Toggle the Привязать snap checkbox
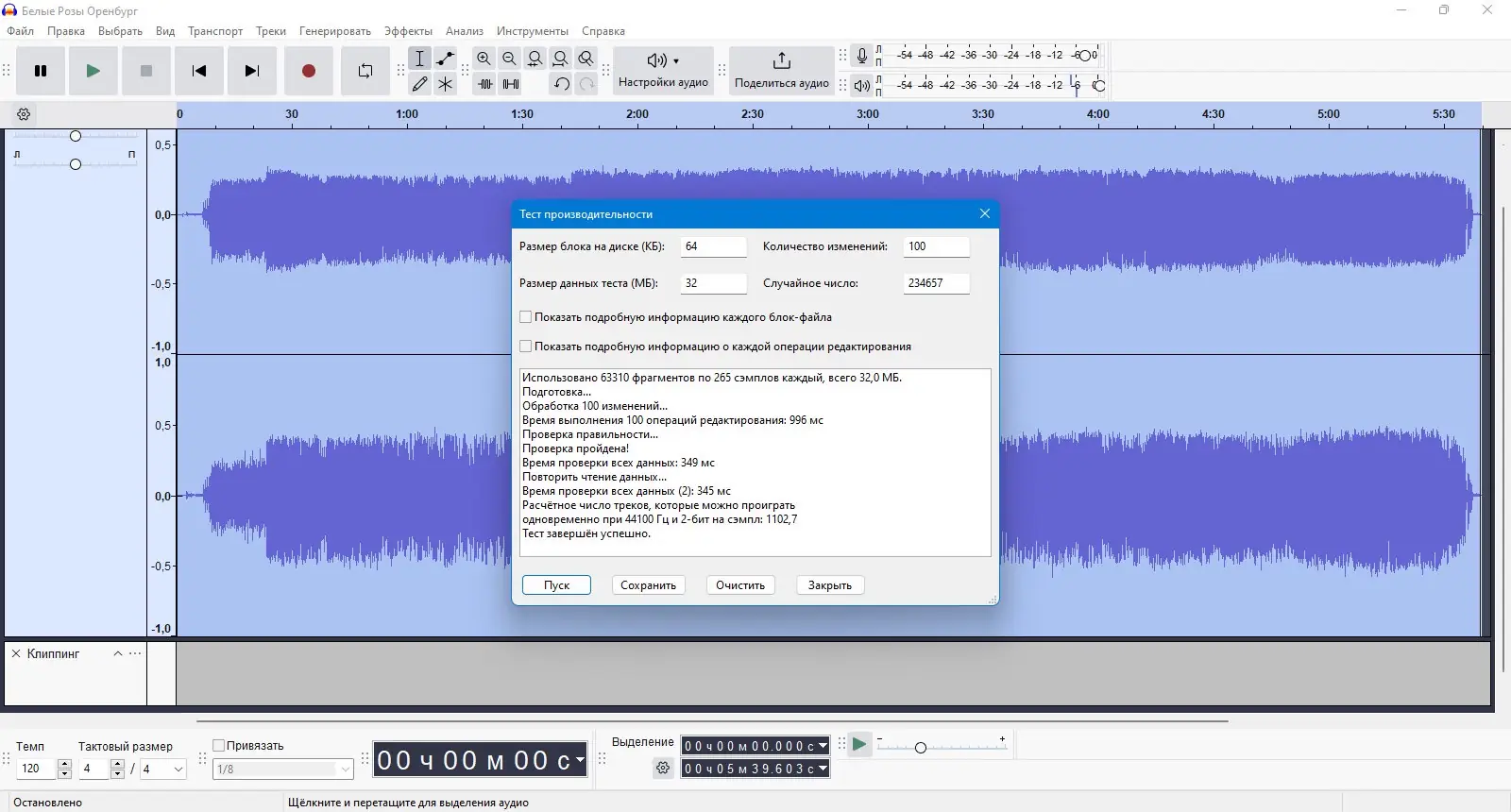This screenshot has width=1511, height=812. 219,745
